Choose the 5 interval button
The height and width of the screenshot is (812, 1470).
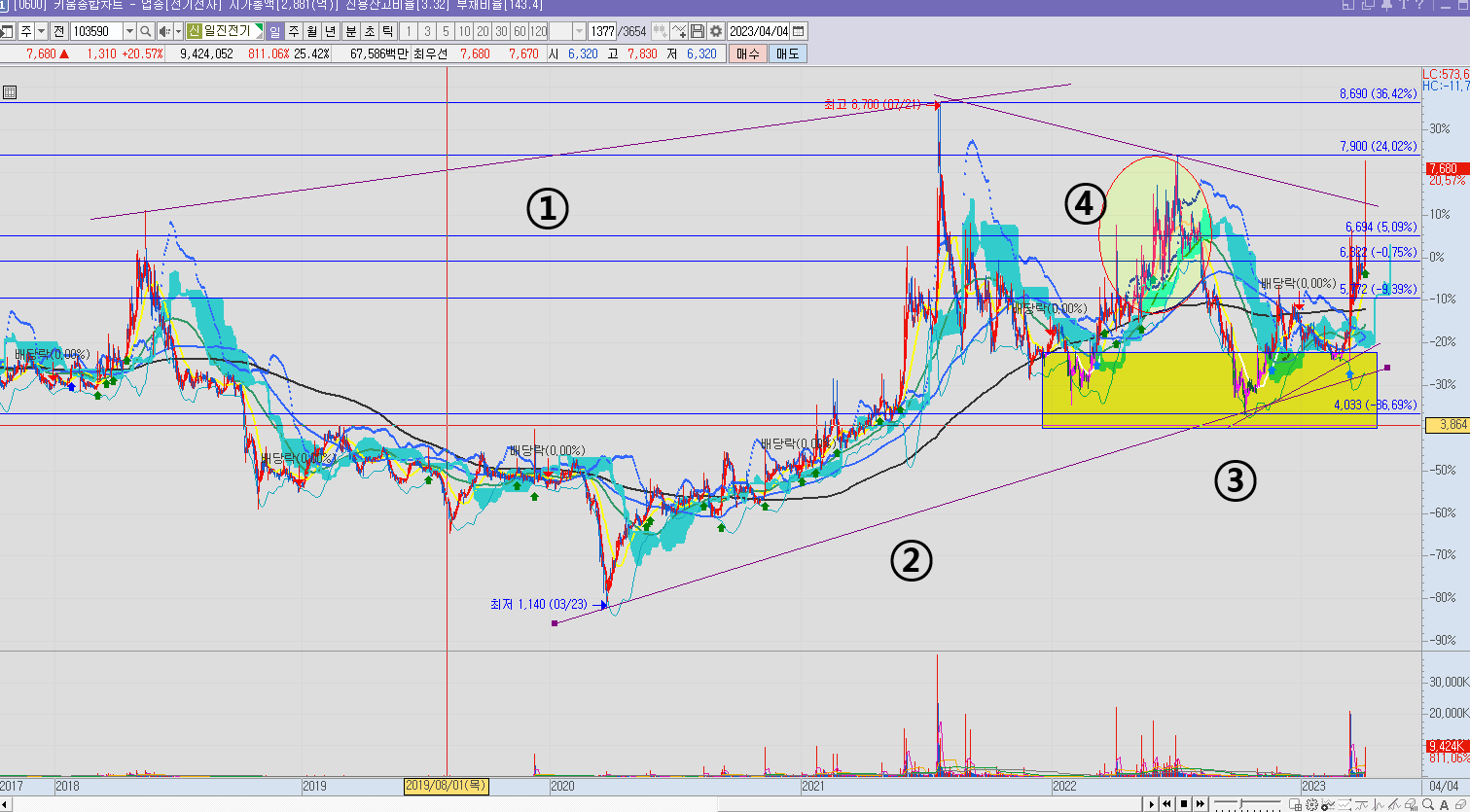point(446,31)
